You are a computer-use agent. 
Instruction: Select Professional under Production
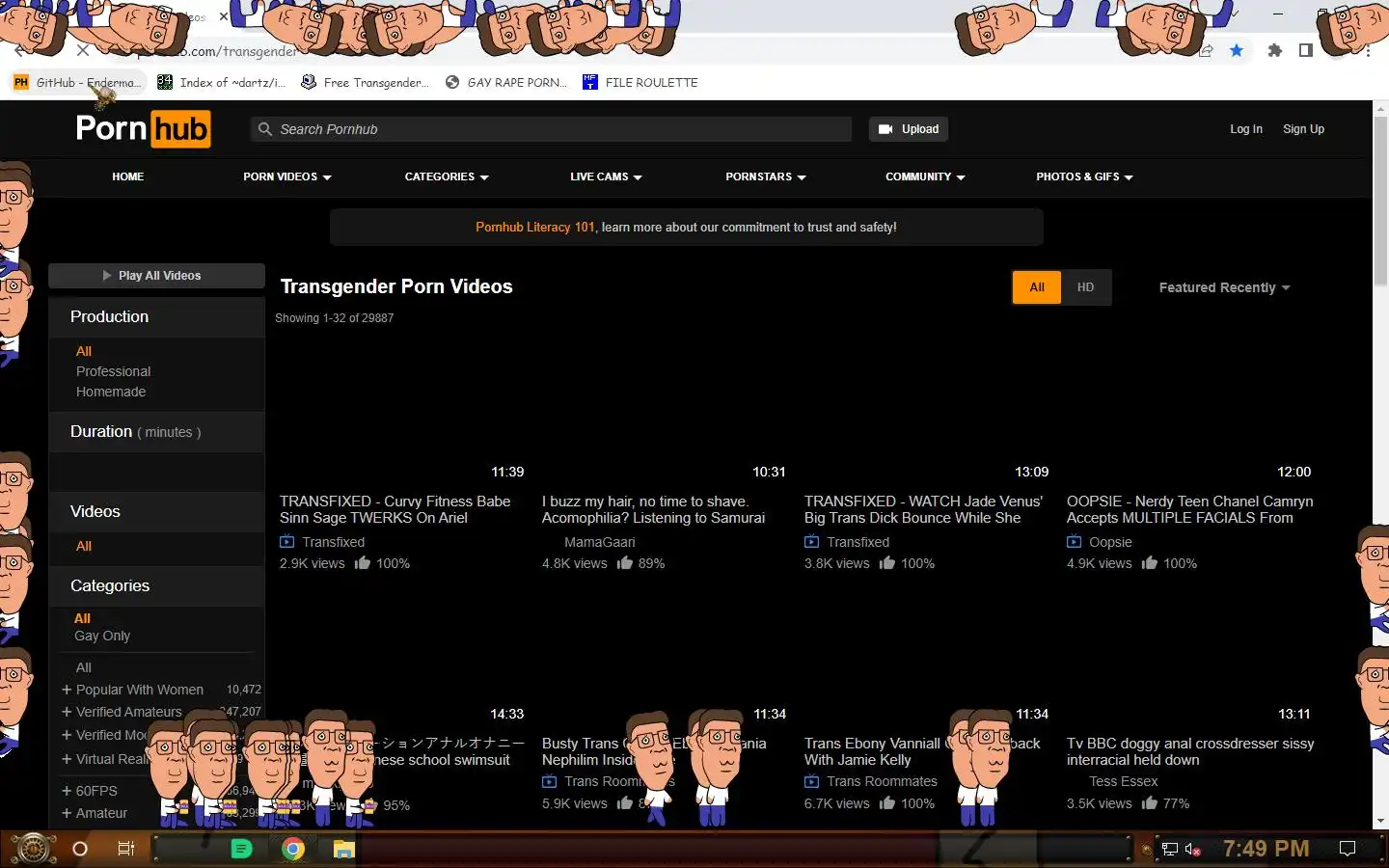pyautogui.click(x=113, y=371)
